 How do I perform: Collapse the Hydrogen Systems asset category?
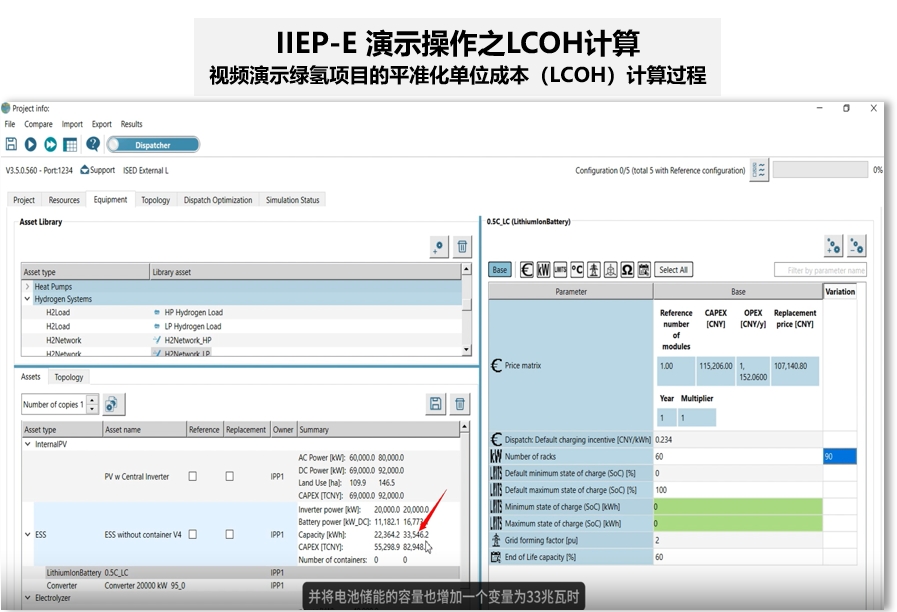point(27,299)
